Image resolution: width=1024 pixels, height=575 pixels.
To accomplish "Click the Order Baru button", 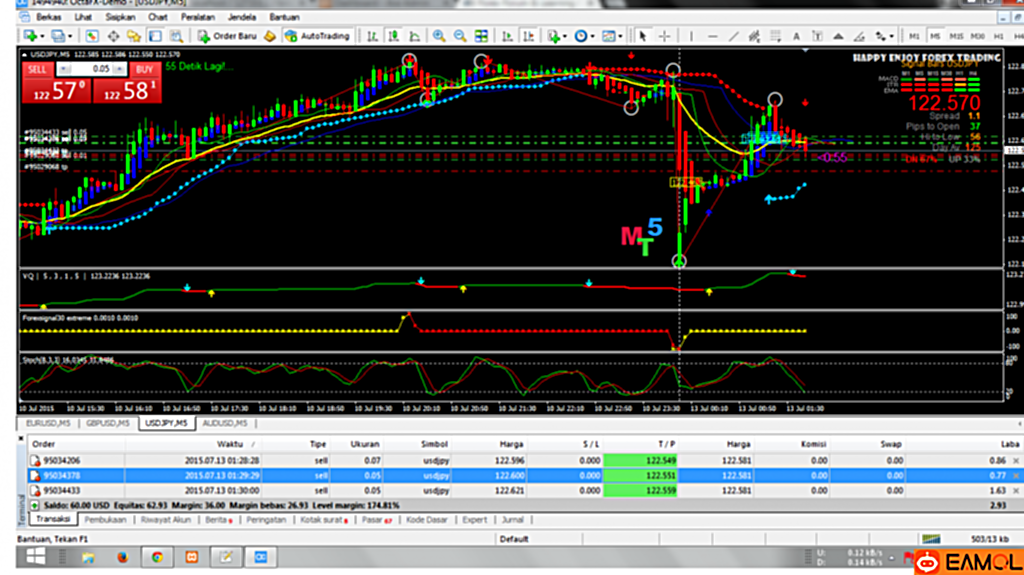I will (227, 36).
